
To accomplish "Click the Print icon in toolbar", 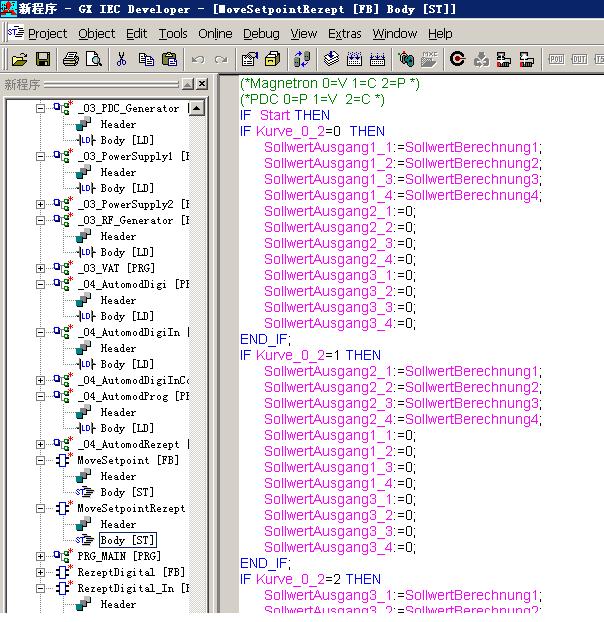I will click(x=72, y=60).
